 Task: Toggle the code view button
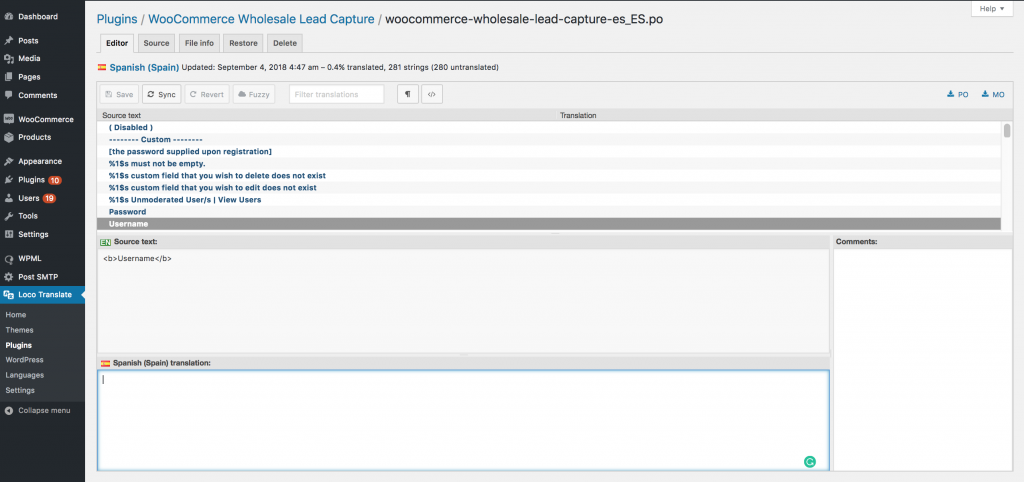(x=431, y=94)
